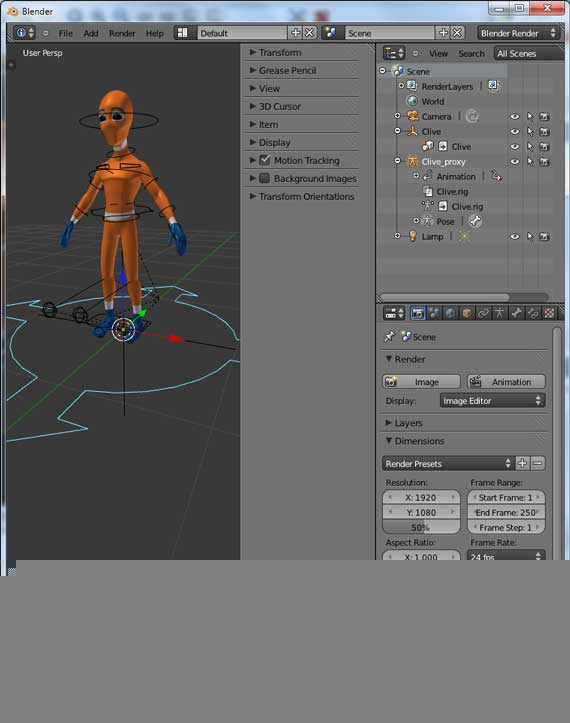The width and height of the screenshot is (570, 723).
Task: Select the World properties tab icon
Action: point(451,314)
